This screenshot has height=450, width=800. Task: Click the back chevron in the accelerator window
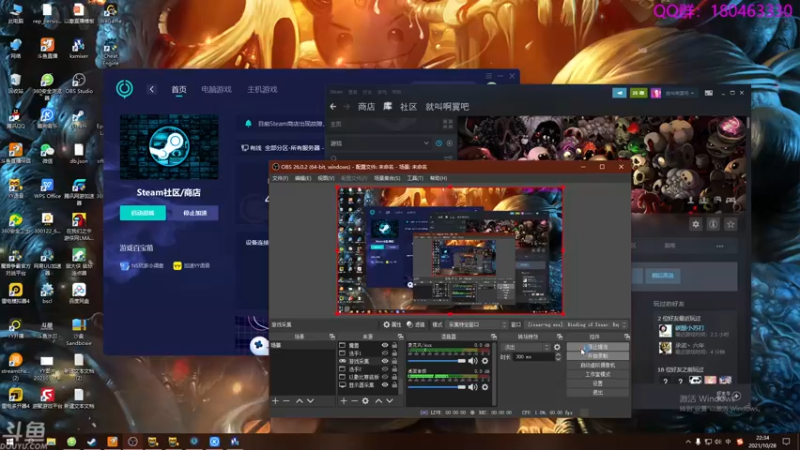152,89
